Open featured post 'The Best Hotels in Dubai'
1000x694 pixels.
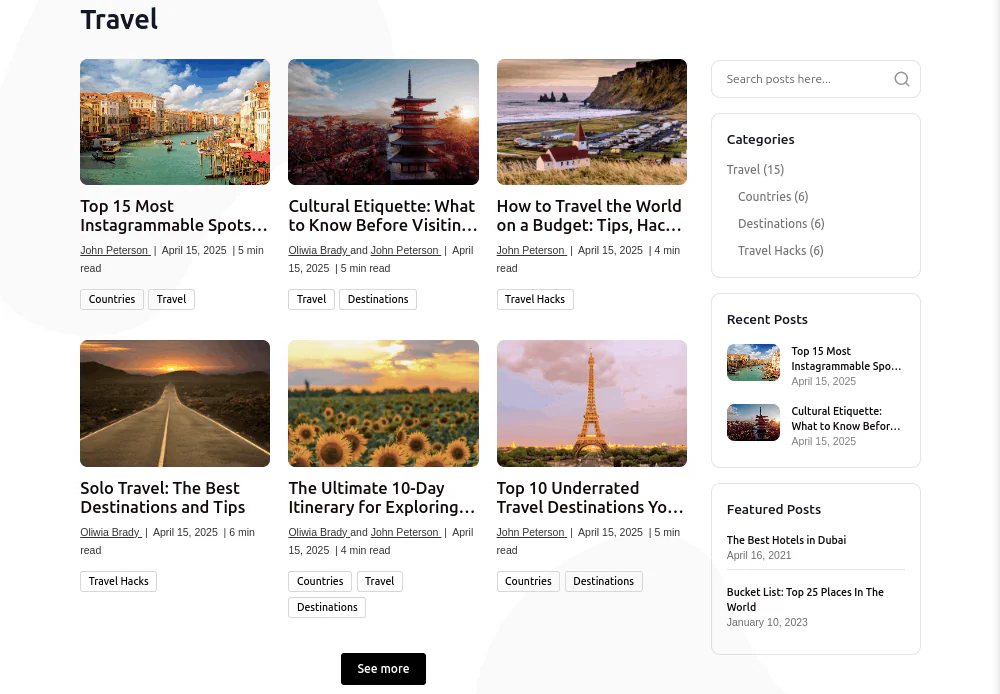786,540
